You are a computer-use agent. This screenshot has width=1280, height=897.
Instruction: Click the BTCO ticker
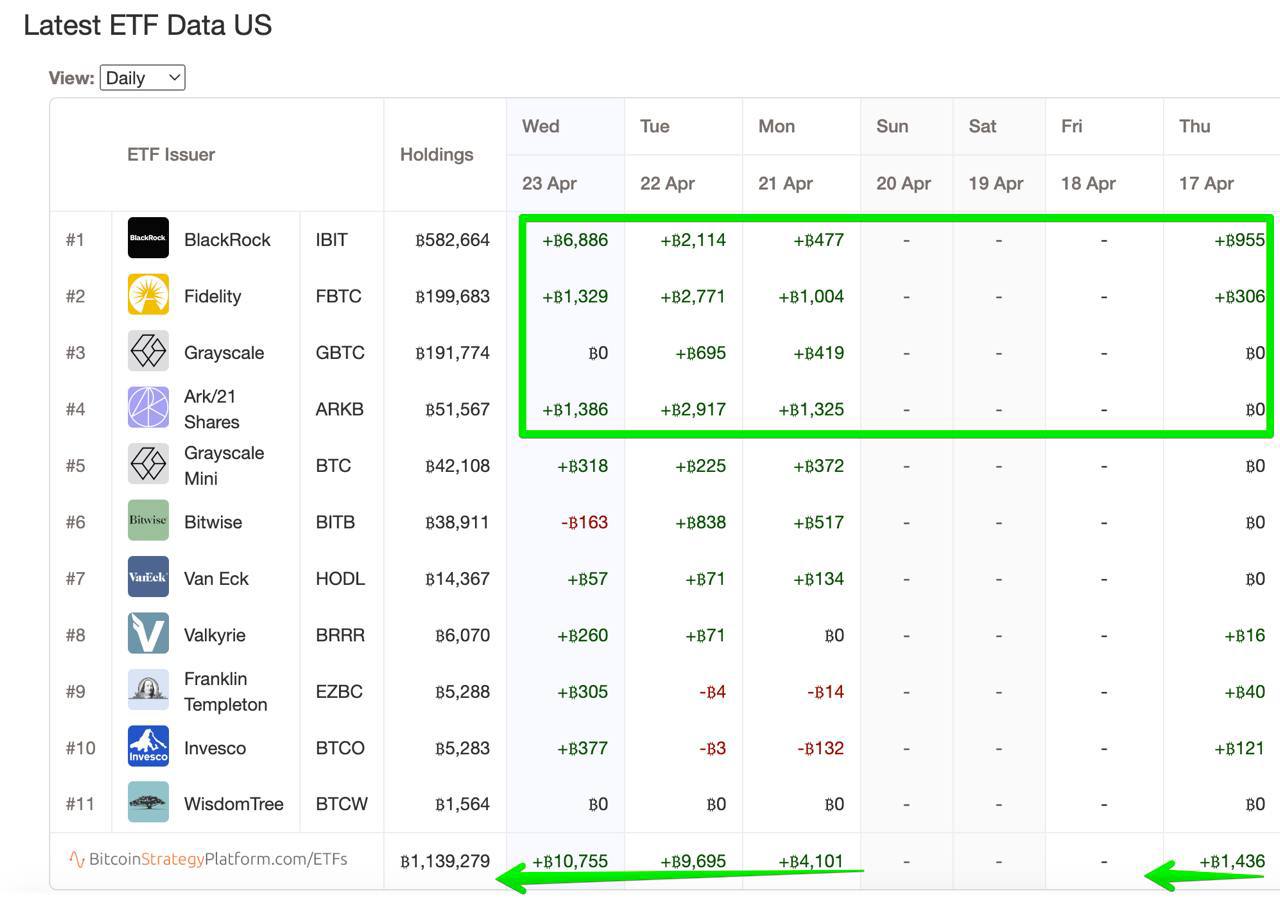[340, 748]
